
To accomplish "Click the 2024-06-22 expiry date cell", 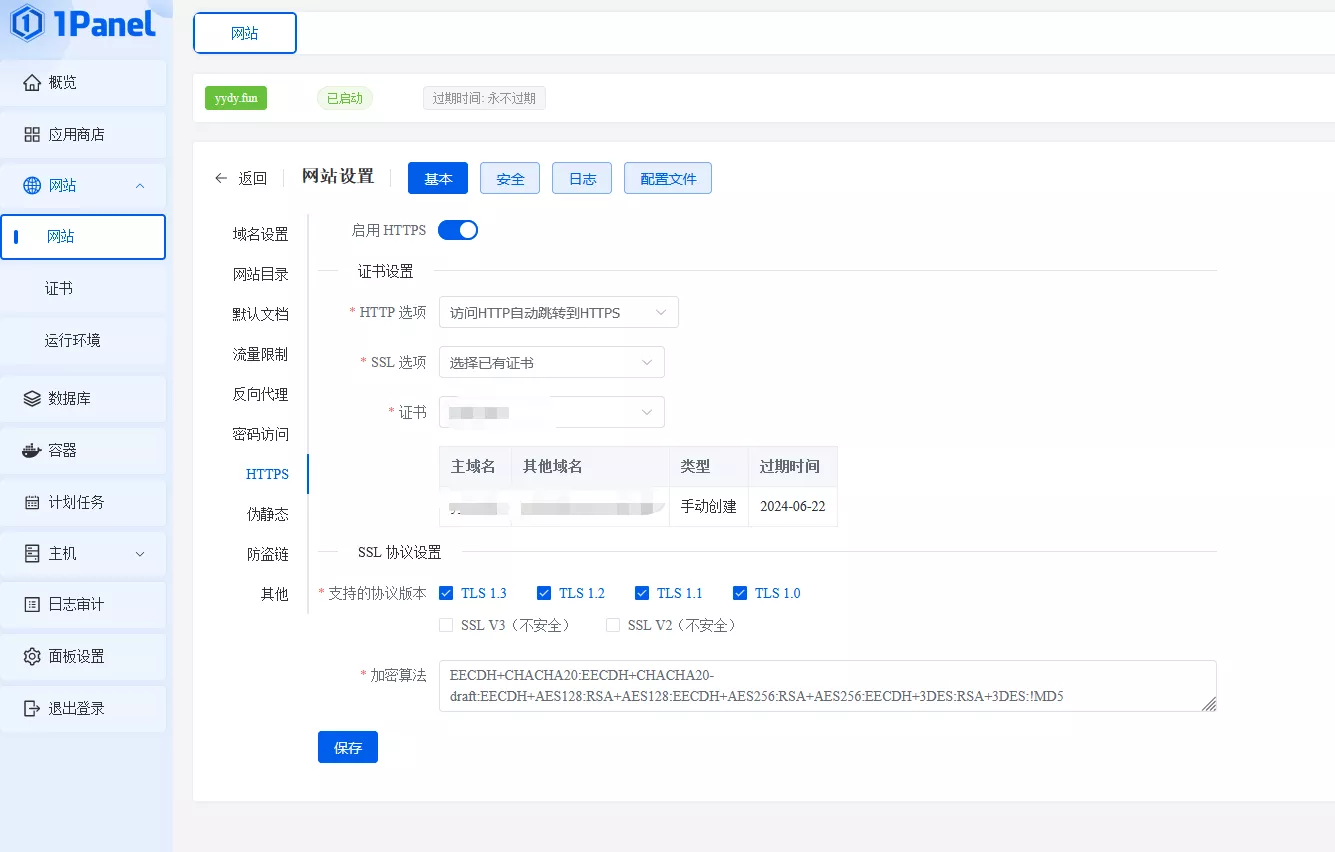I will [793, 506].
